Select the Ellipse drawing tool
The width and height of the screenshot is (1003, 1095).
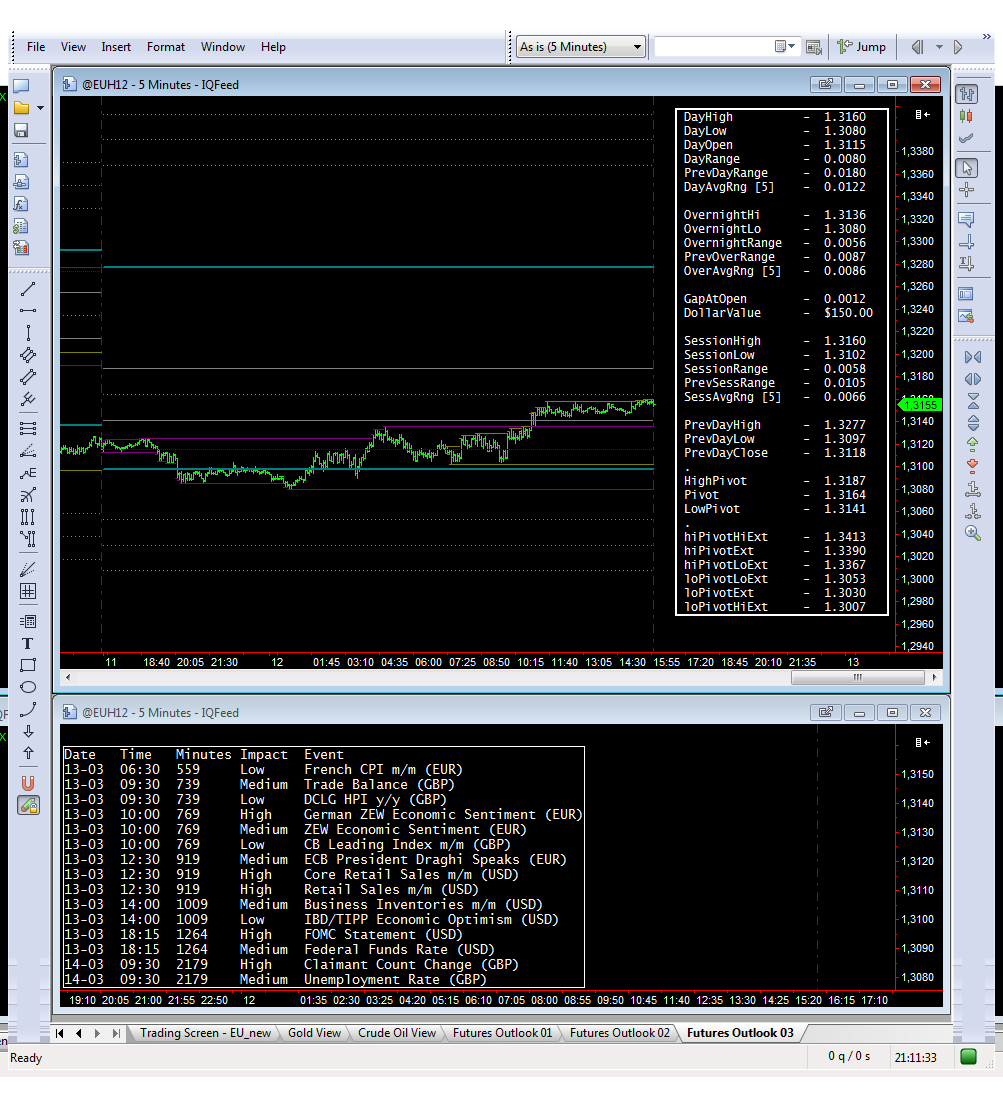28,687
